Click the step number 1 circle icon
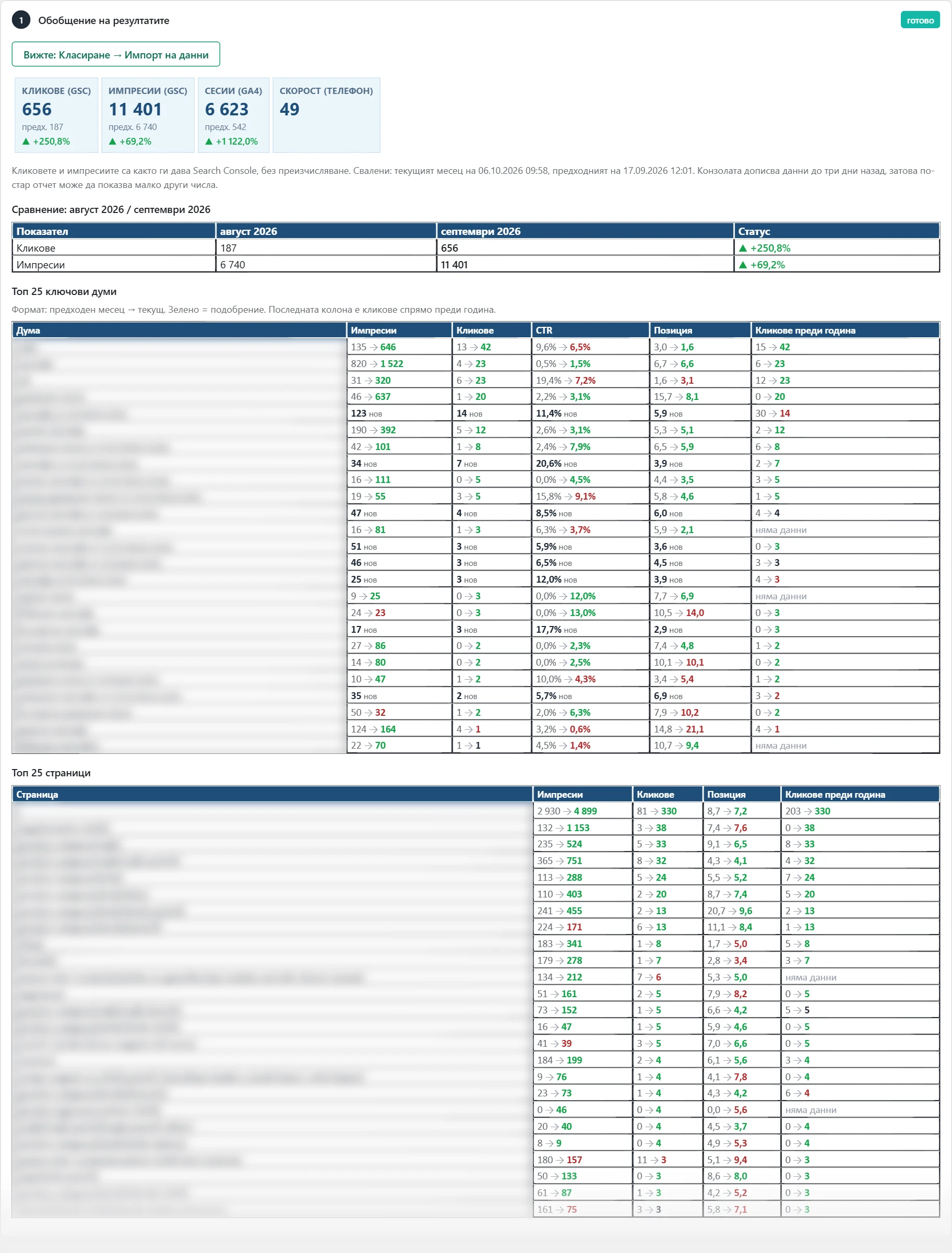 point(21,20)
